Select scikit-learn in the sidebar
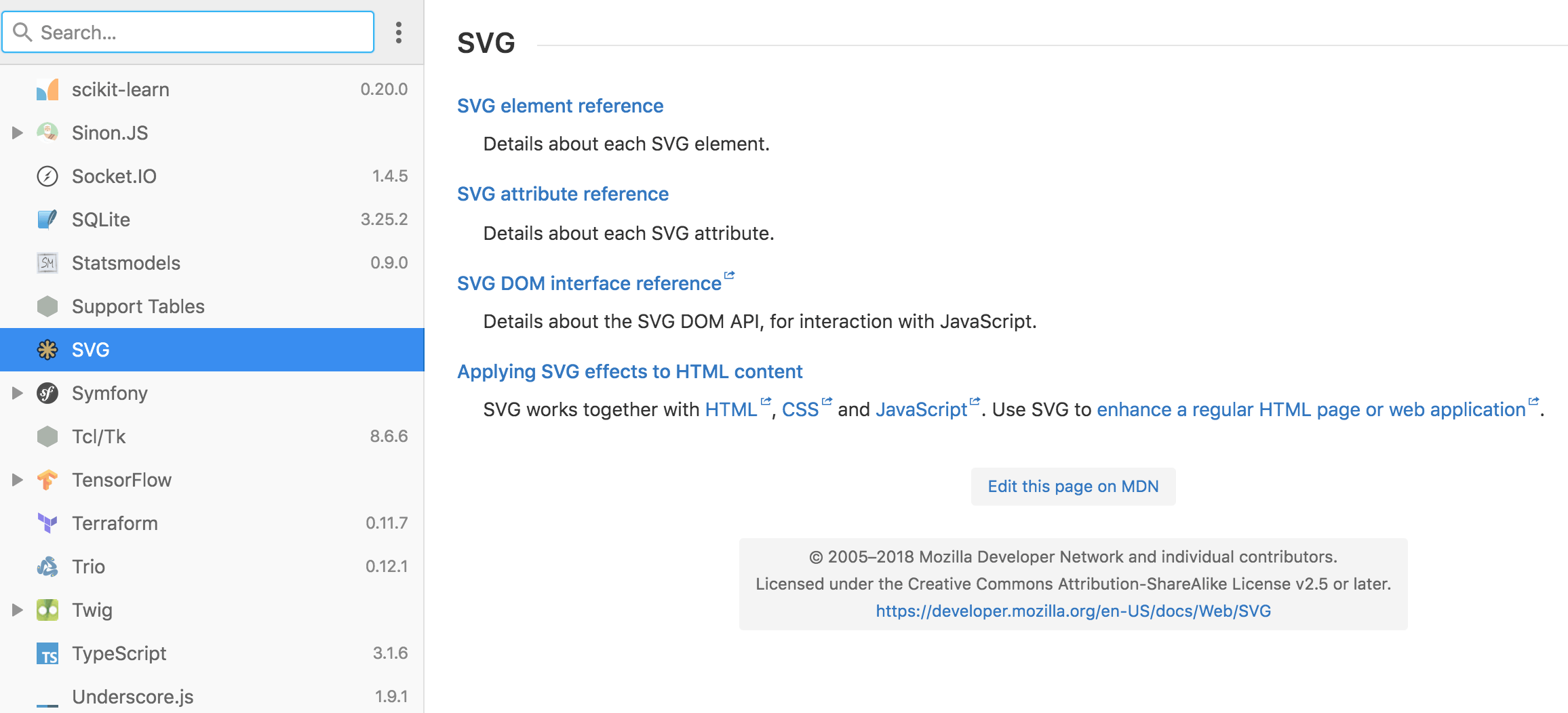 pos(212,89)
